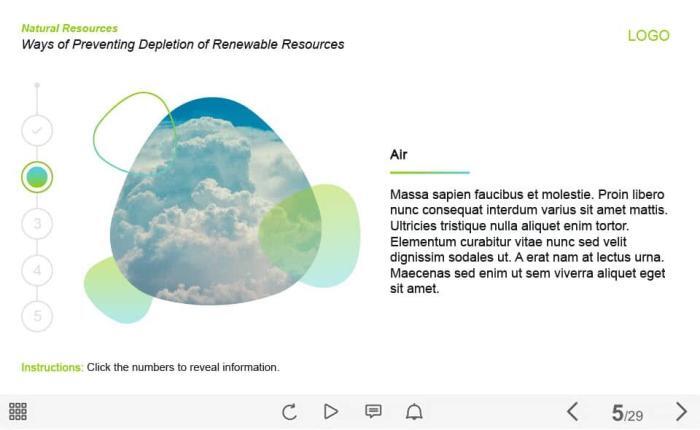Viewport: 700px width, 430px height.
Task: Go to previous slide arrow
Action: [x=572, y=411]
